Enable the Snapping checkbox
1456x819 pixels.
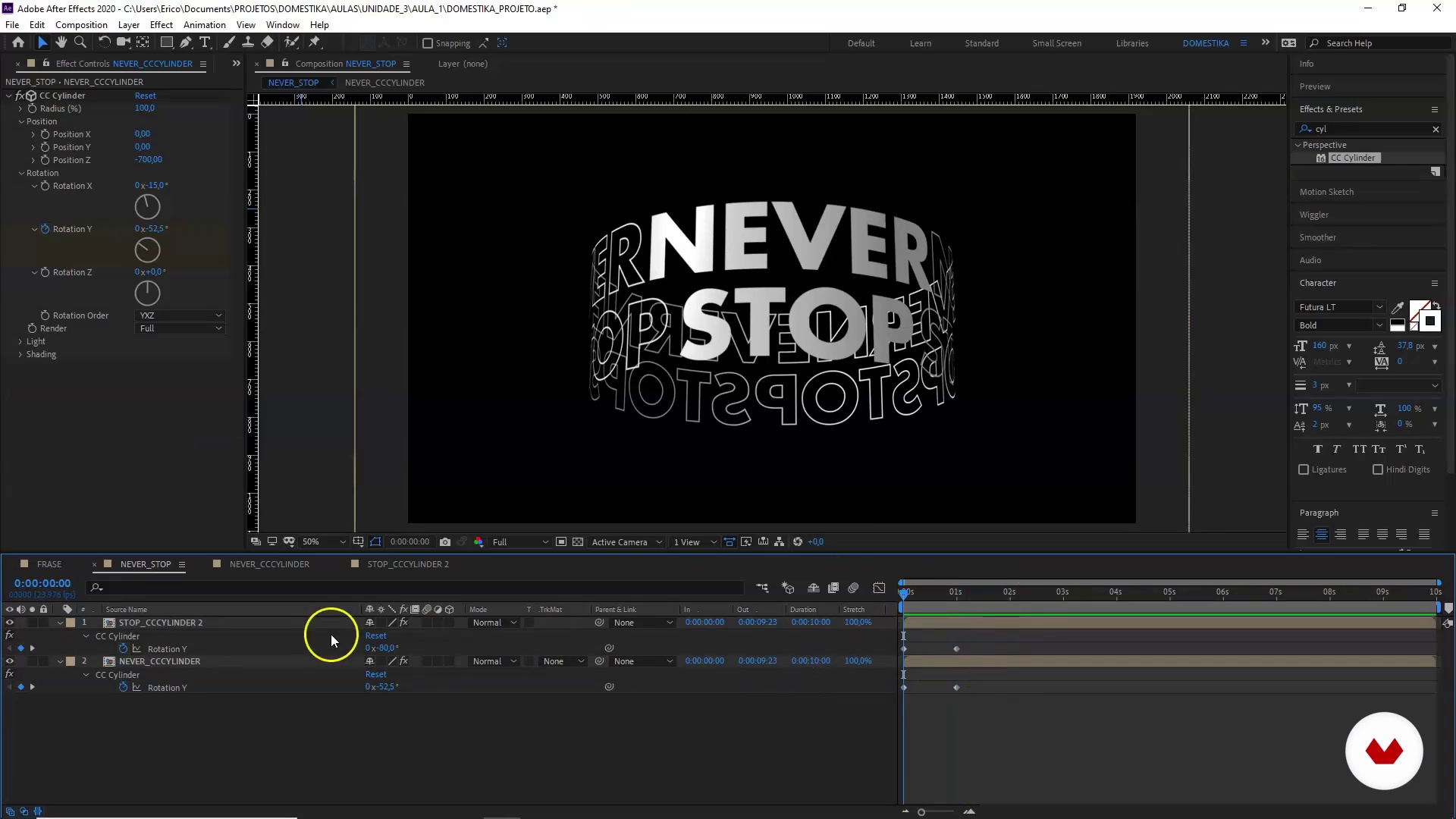[428, 43]
